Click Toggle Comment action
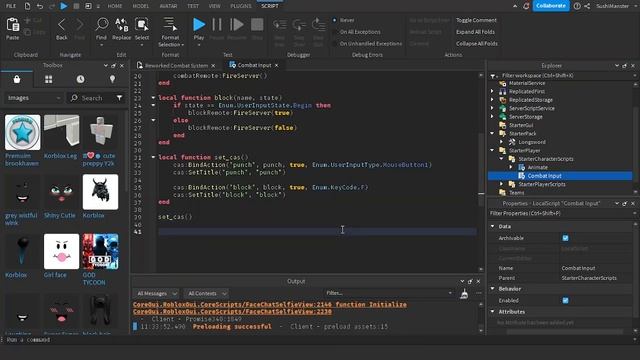 point(476,20)
